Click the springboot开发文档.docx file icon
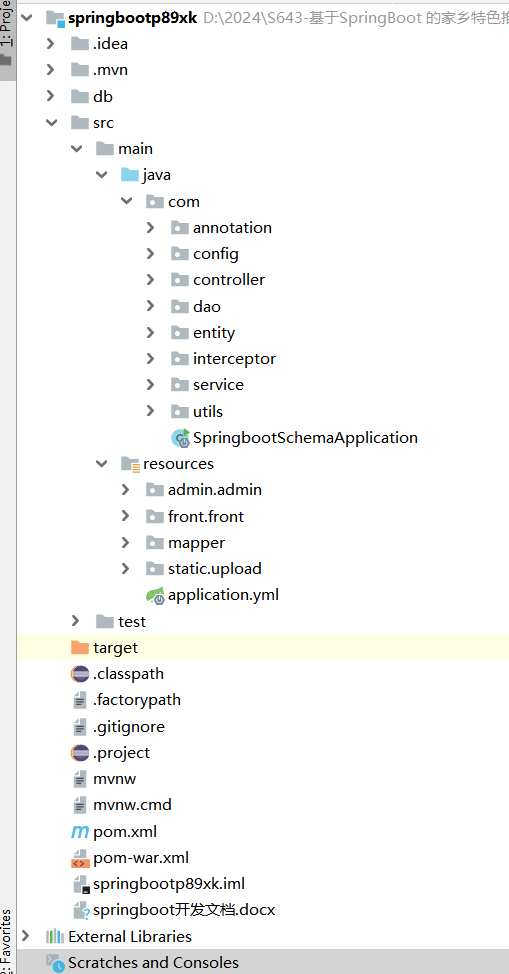 tap(81, 910)
